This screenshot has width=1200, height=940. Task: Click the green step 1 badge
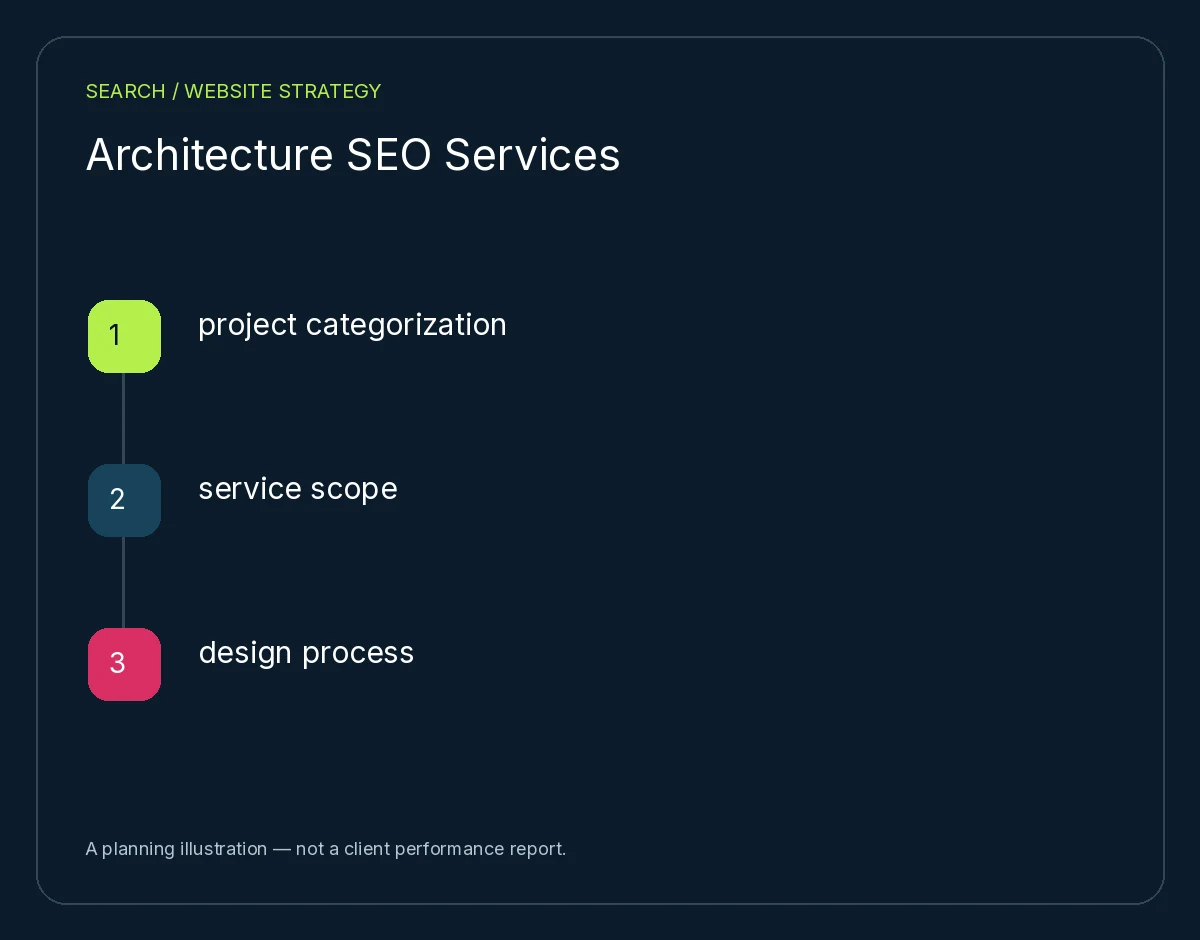tap(124, 336)
